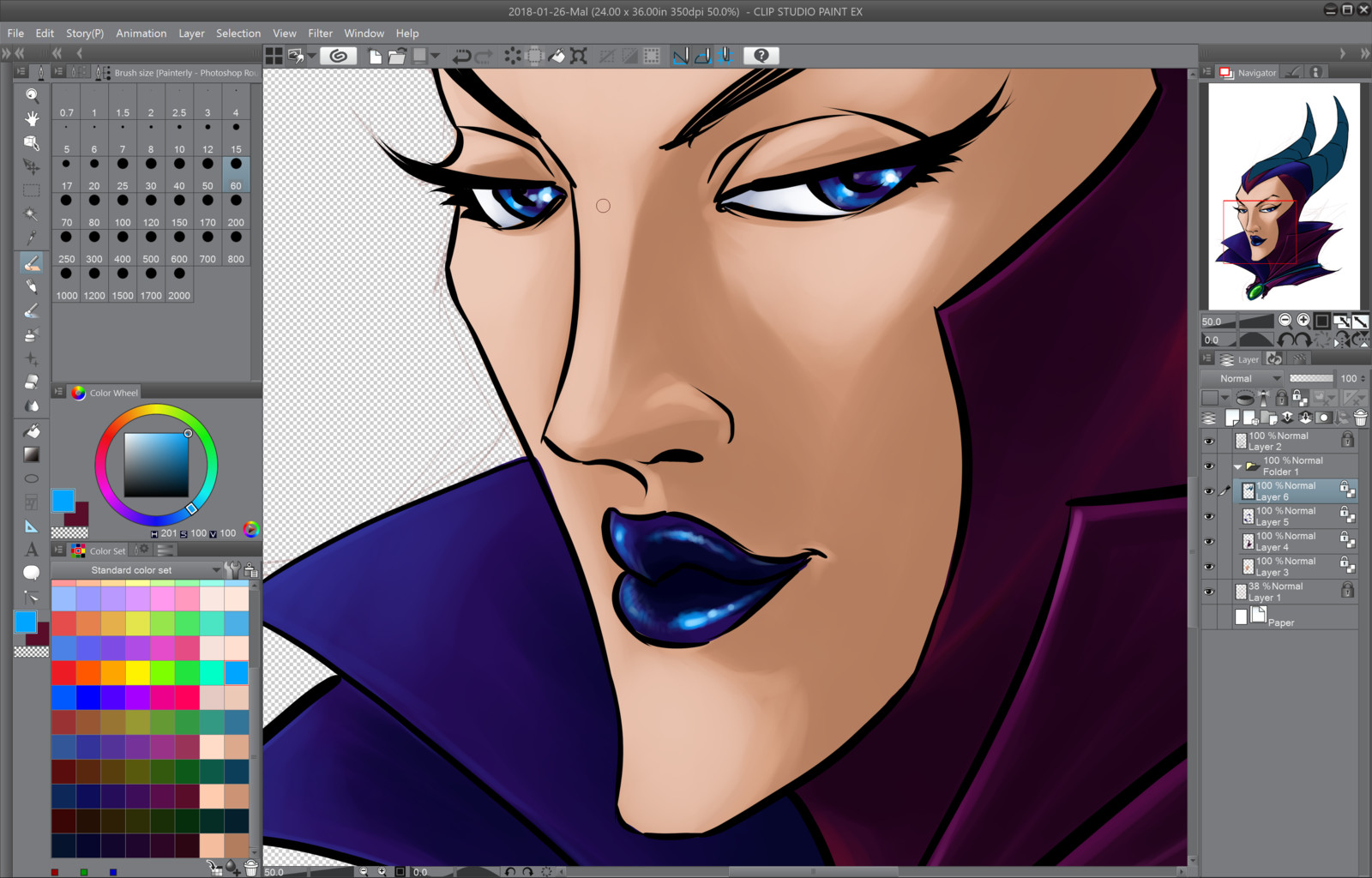This screenshot has width=1372, height=878.
Task: Open the Animation menu
Action: point(141,33)
